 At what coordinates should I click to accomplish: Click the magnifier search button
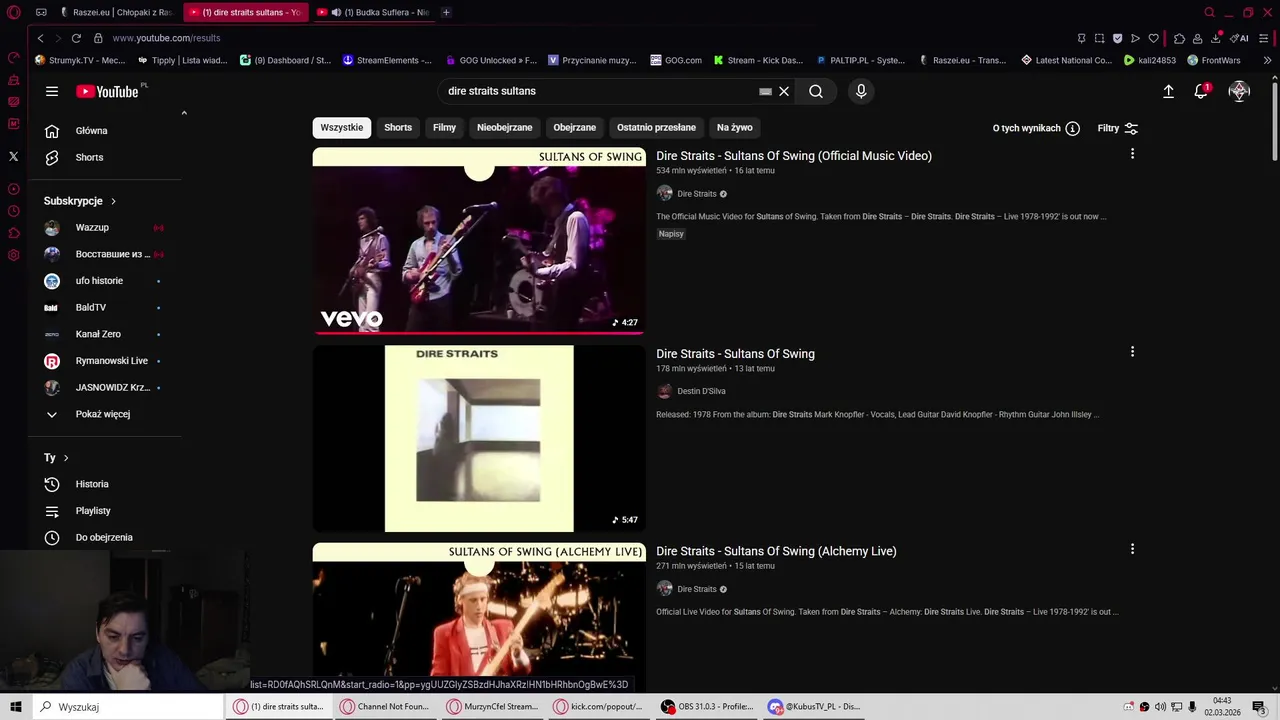[816, 91]
